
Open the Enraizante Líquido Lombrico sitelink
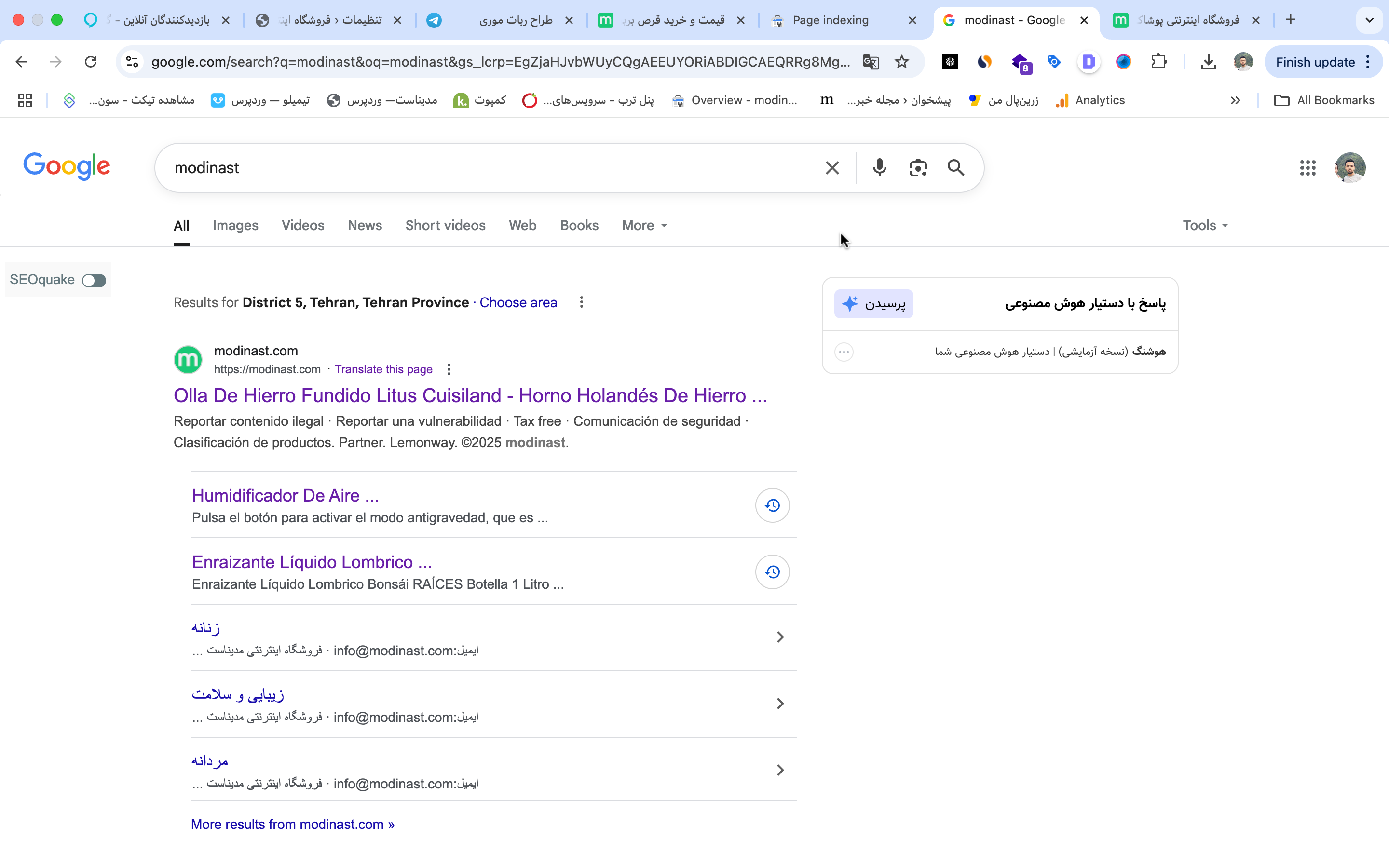click(312, 562)
